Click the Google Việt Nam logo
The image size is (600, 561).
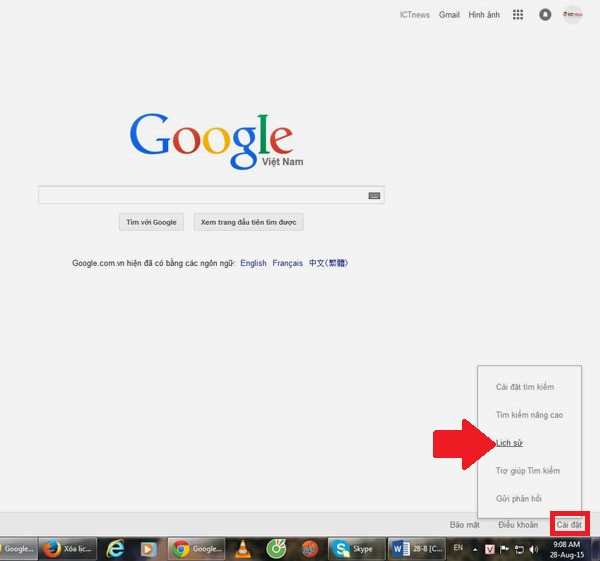pyautogui.click(x=217, y=141)
